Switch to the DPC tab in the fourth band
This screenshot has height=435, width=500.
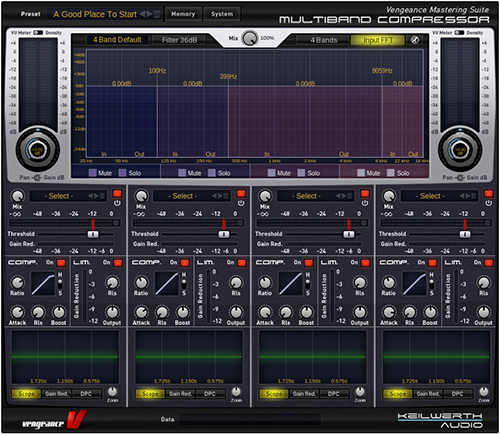click(458, 394)
